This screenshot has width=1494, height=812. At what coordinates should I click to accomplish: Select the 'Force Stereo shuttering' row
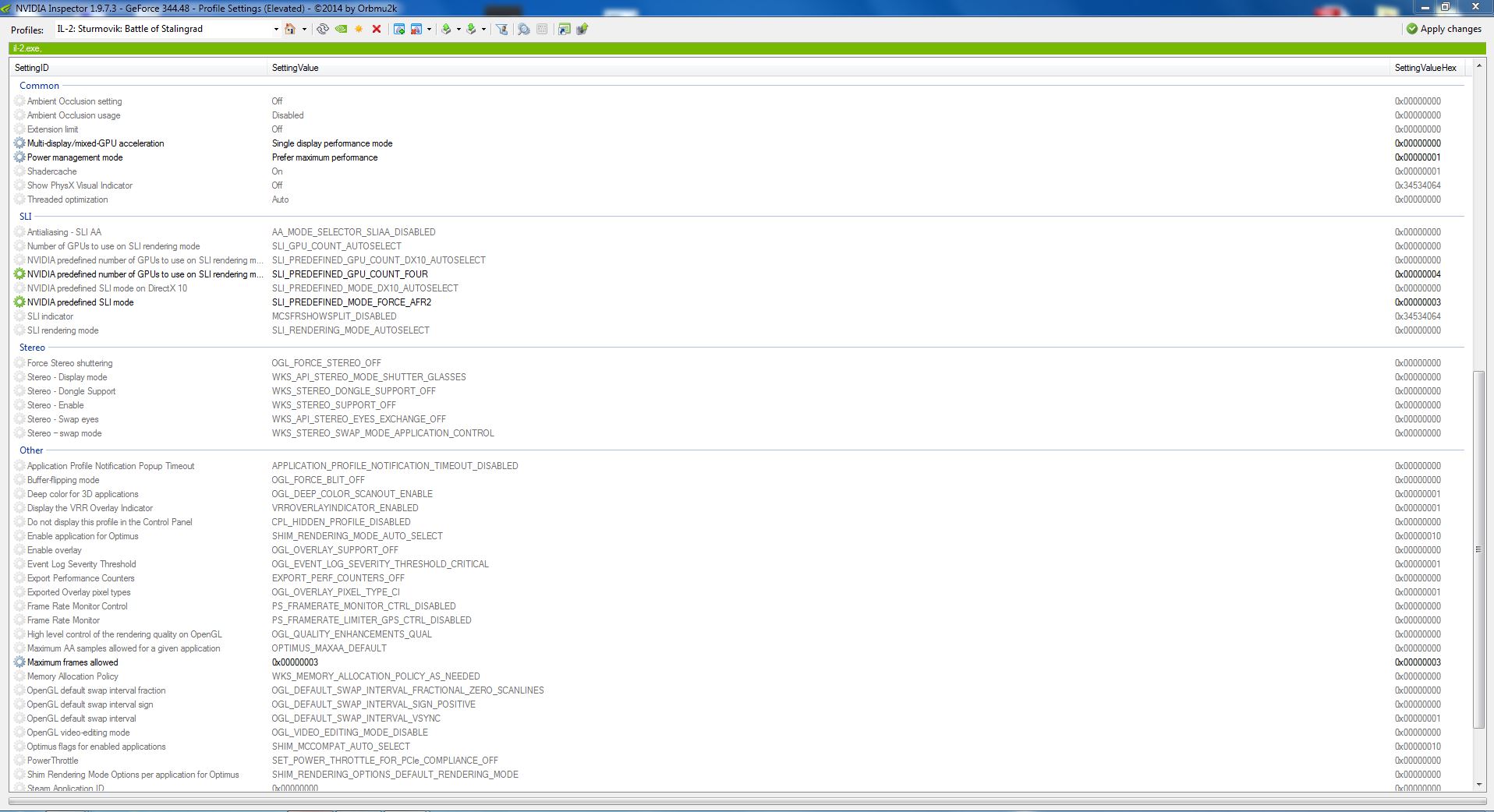pos(738,363)
